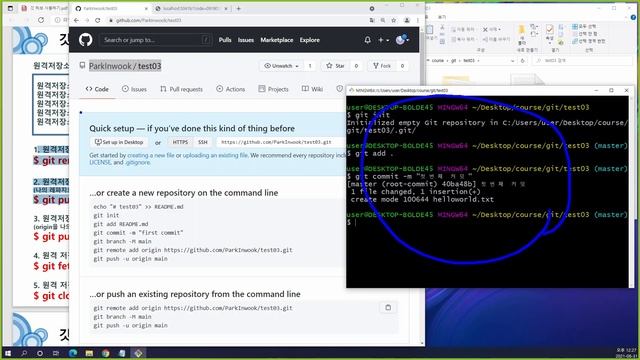Reload the GitHub page

(98, 20)
